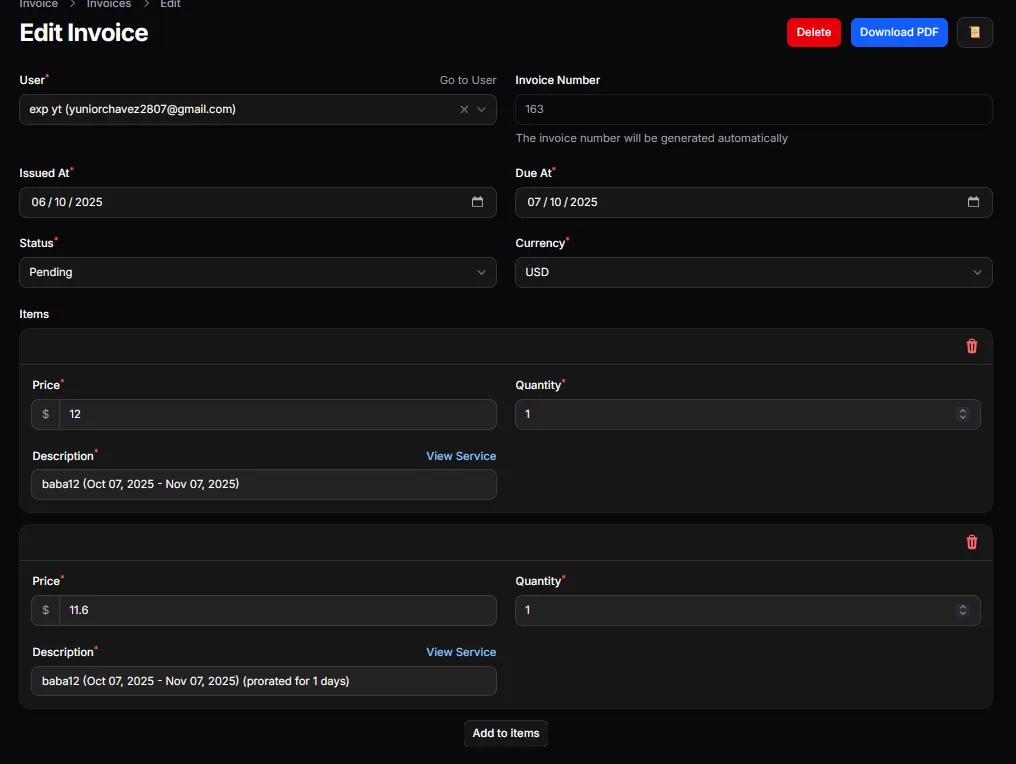Image resolution: width=1016 pixels, height=764 pixels.
Task: Click the scroll icon button beside Download PDF
Action: pos(974,32)
